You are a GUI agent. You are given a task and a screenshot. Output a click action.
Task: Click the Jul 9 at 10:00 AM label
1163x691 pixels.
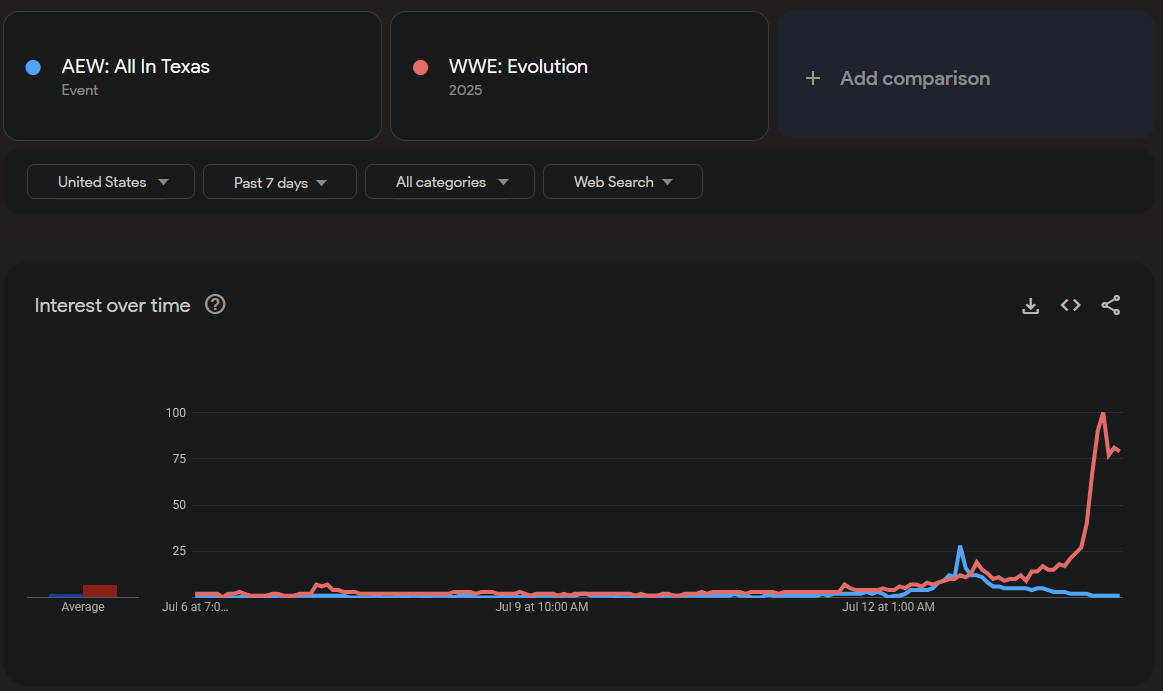pos(542,606)
